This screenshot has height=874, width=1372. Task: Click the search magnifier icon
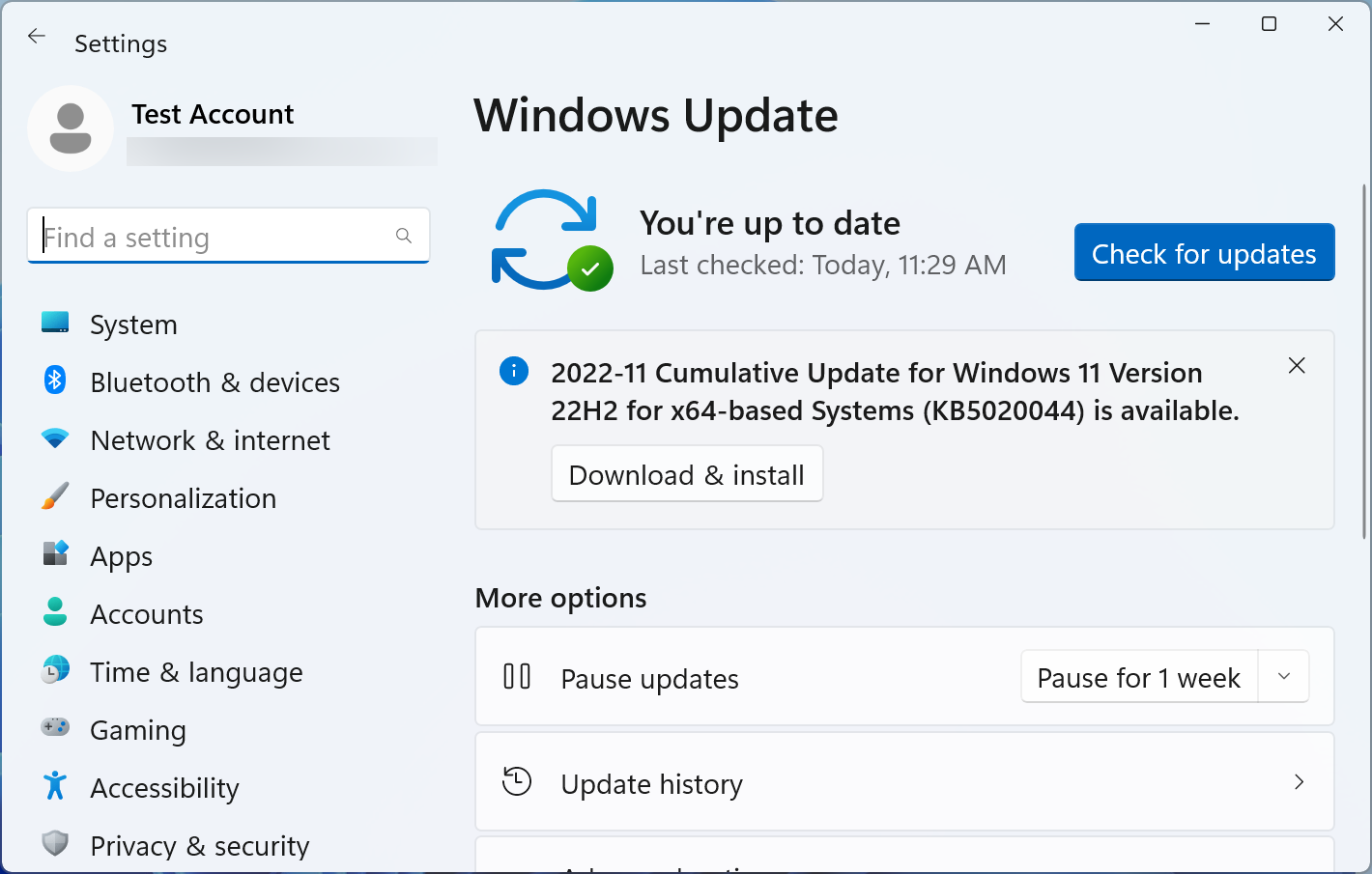click(404, 236)
